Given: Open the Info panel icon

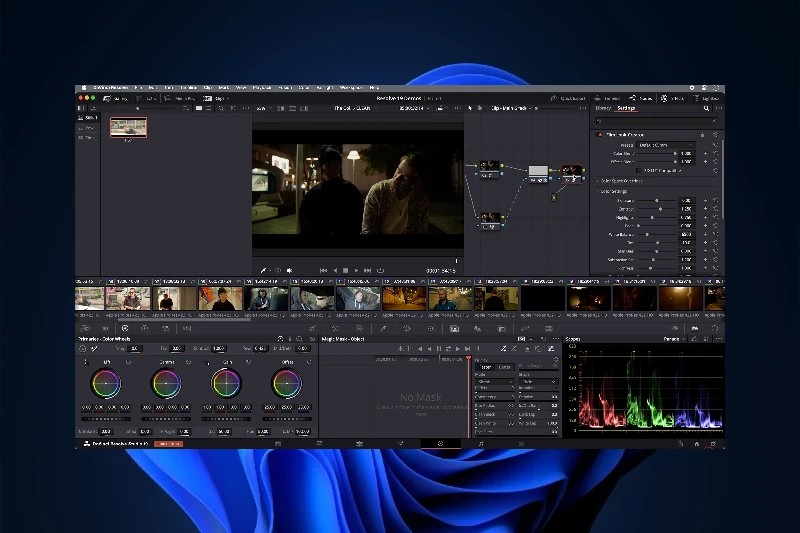Looking at the screenshot, I should (x=715, y=328).
